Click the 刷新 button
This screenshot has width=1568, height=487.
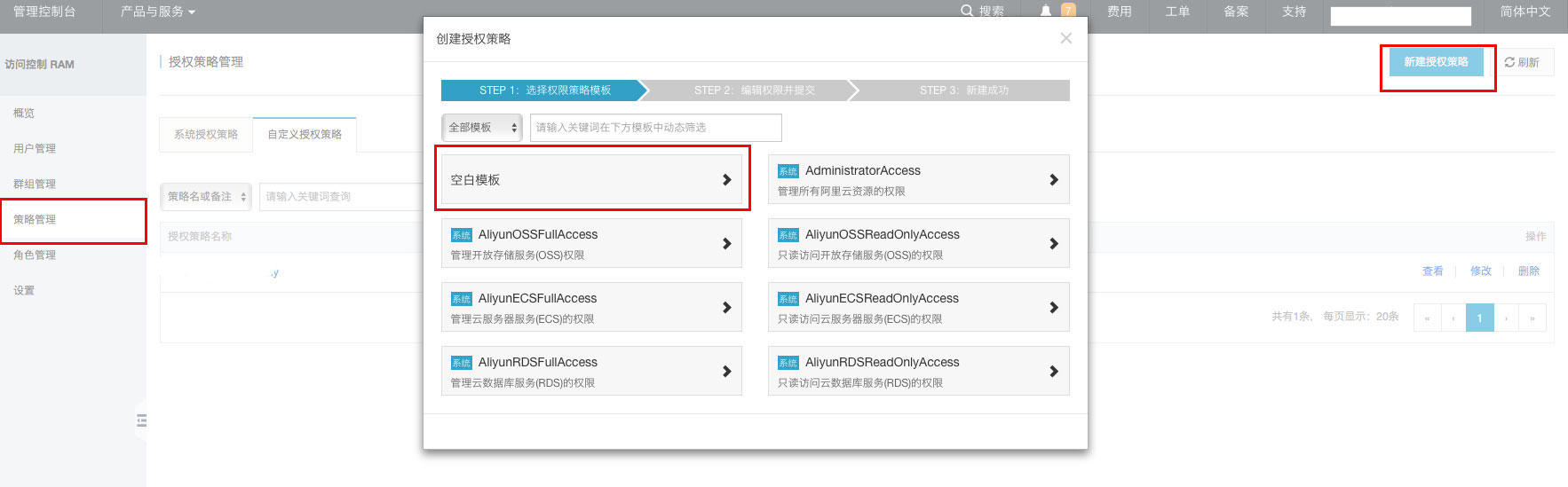[x=1522, y=62]
